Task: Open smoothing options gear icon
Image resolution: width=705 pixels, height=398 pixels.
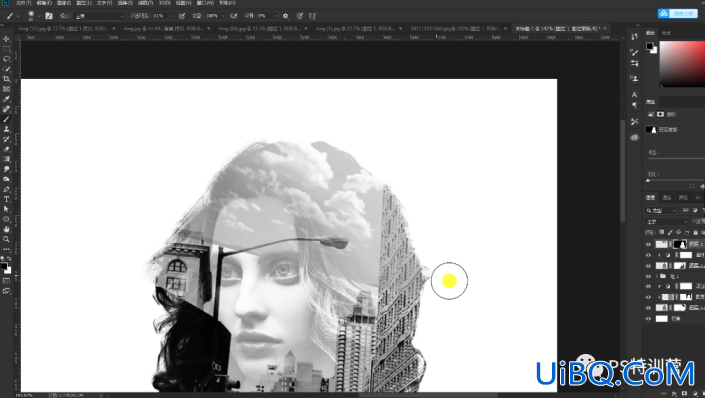Action: click(285, 16)
